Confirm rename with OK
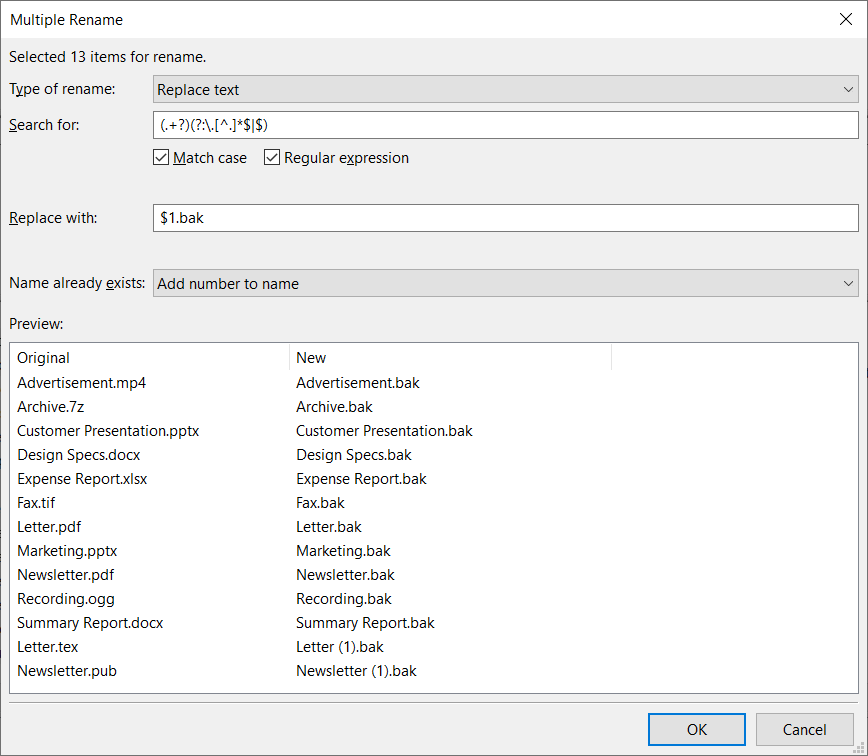This screenshot has height=756, width=868. tap(696, 729)
